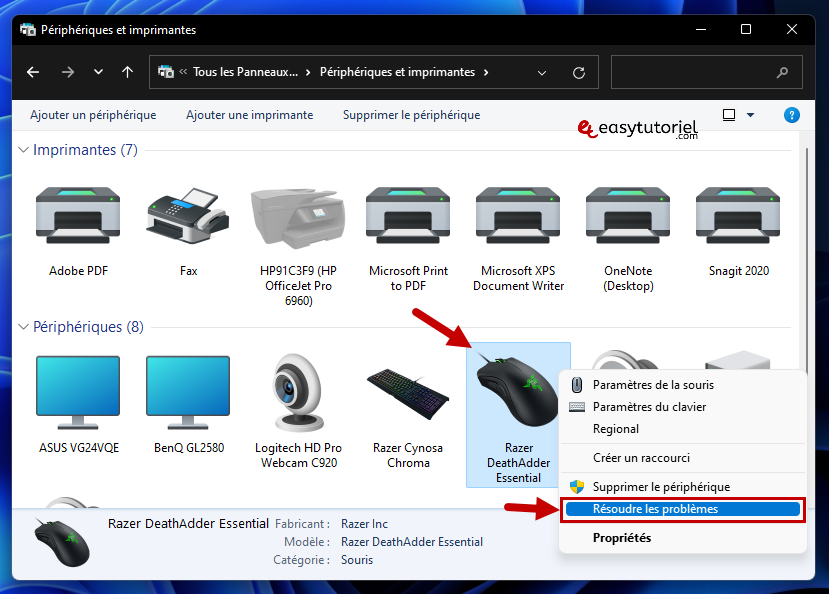Select the ASUS VG24VQE monitor icon
829x594 pixels.
(78, 392)
